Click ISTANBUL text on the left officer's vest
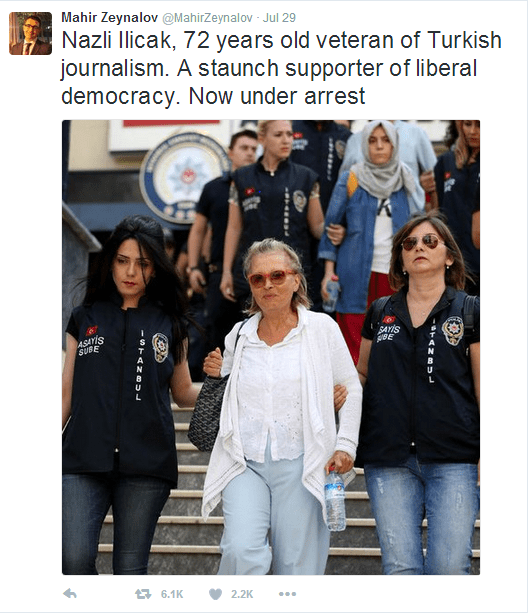The width and height of the screenshot is (528, 613). click(x=140, y=365)
